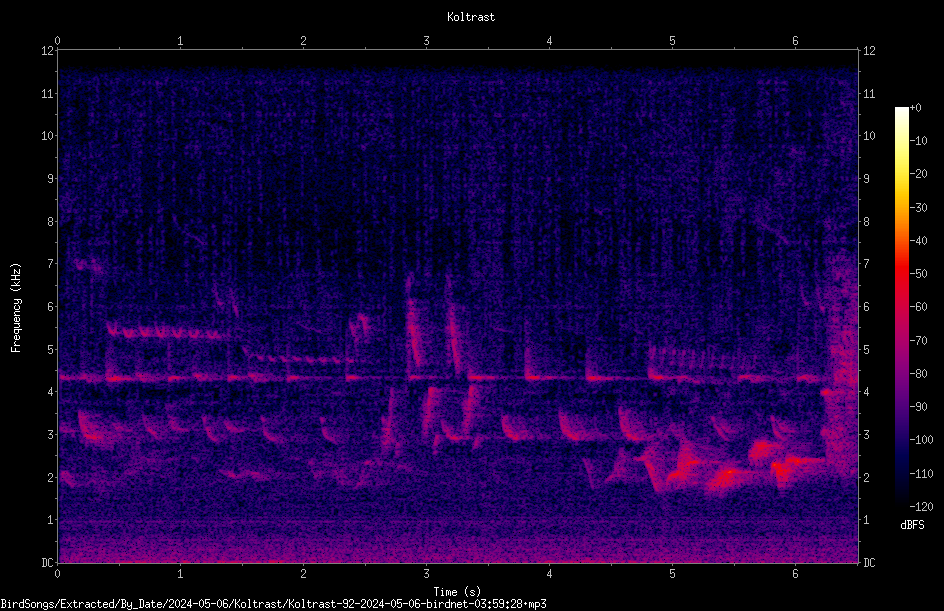Click the 5 second mark on top time axis
The height and width of the screenshot is (611, 944).
[672, 41]
